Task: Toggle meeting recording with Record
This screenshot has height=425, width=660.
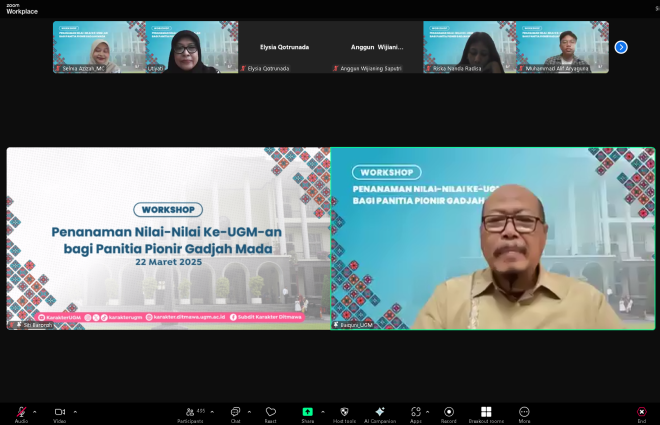Action: pos(449,412)
